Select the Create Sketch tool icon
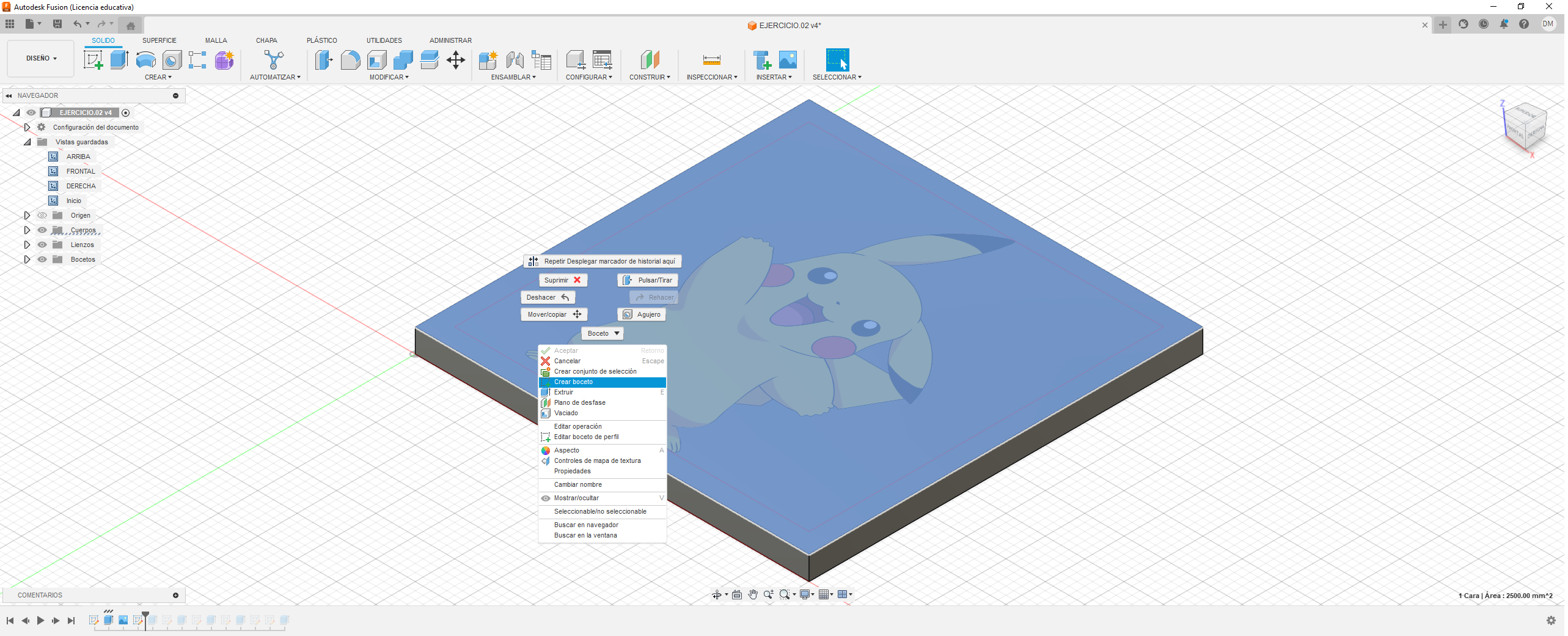Viewport: 1568px width, 636px height. point(93,60)
